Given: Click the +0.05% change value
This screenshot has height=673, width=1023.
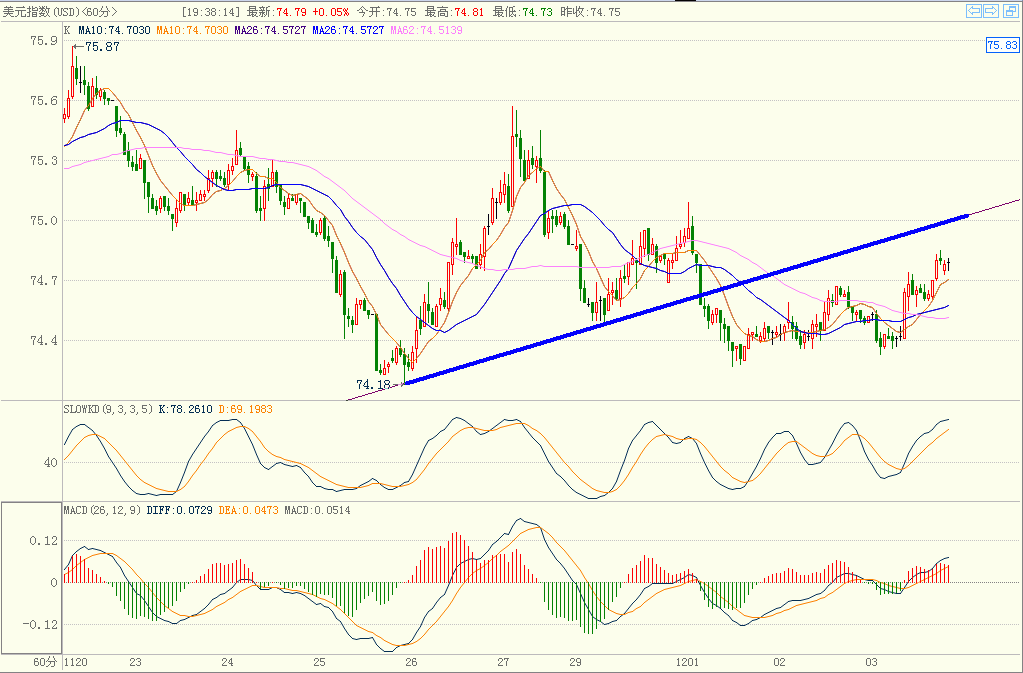Looking at the screenshot, I should [x=331, y=12].
